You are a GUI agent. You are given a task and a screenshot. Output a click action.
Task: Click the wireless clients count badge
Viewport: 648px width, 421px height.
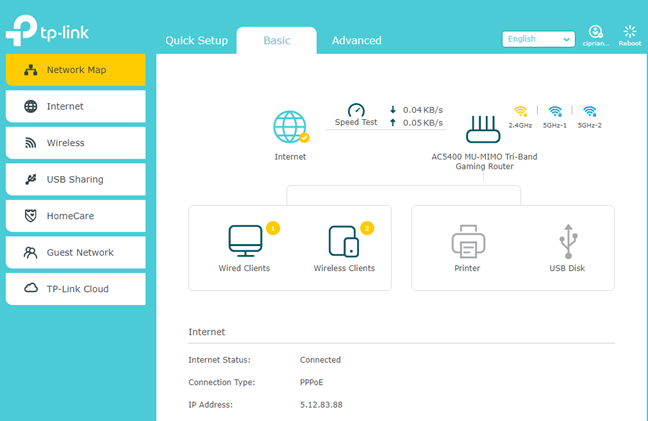pyautogui.click(x=367, y=228)
